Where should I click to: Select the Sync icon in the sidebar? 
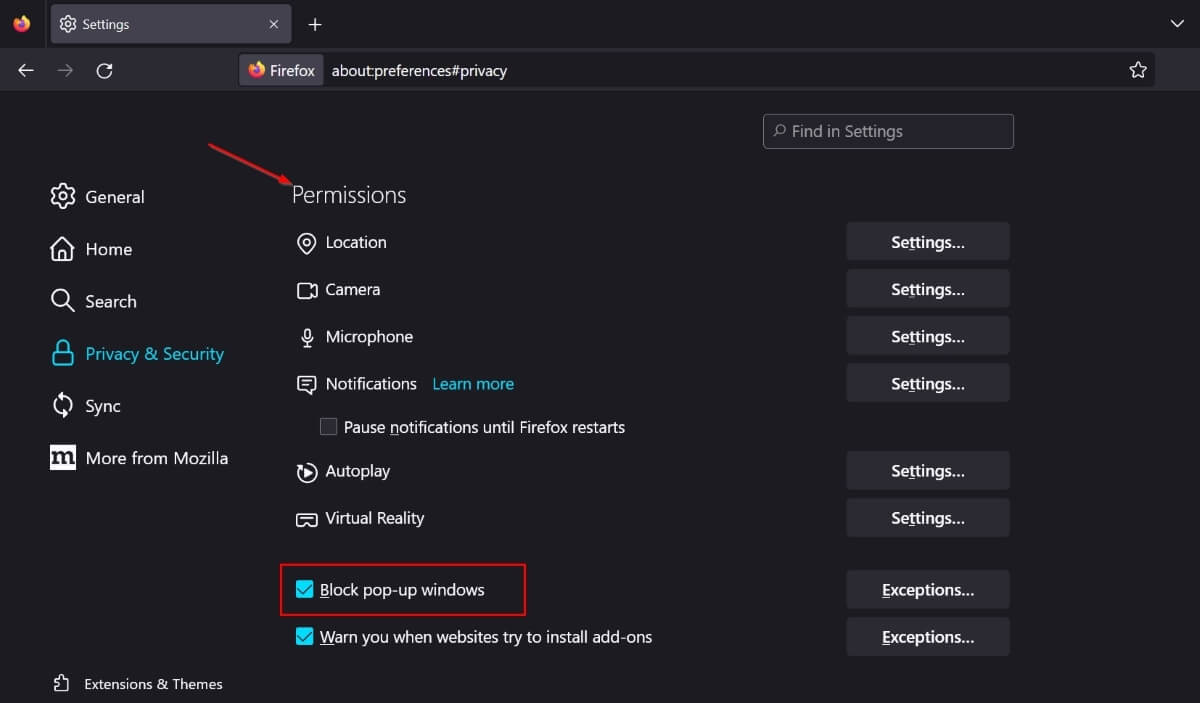tap(61, 405)
